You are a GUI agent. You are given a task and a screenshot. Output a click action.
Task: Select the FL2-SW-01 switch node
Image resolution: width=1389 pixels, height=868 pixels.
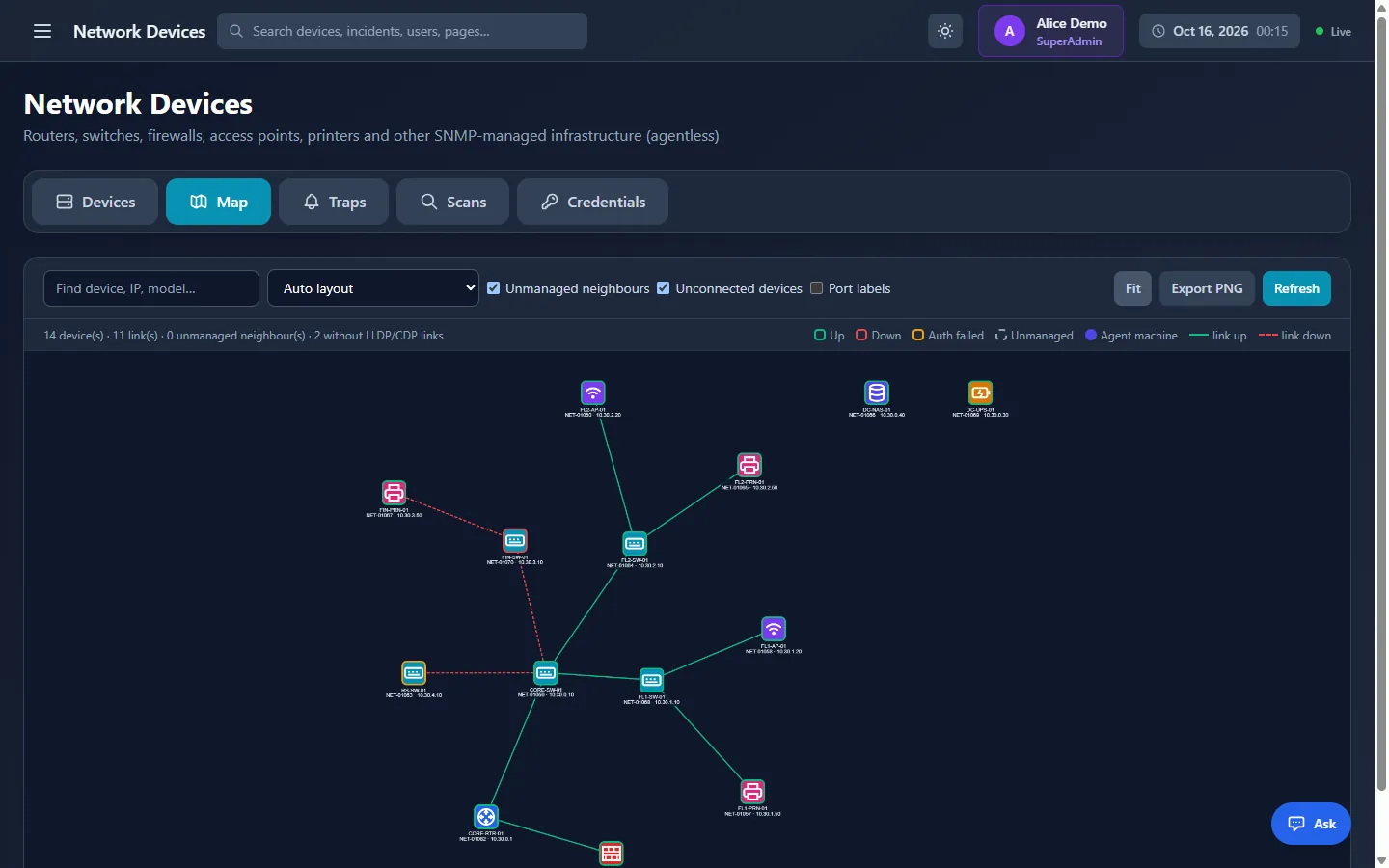tap(635, 544)
